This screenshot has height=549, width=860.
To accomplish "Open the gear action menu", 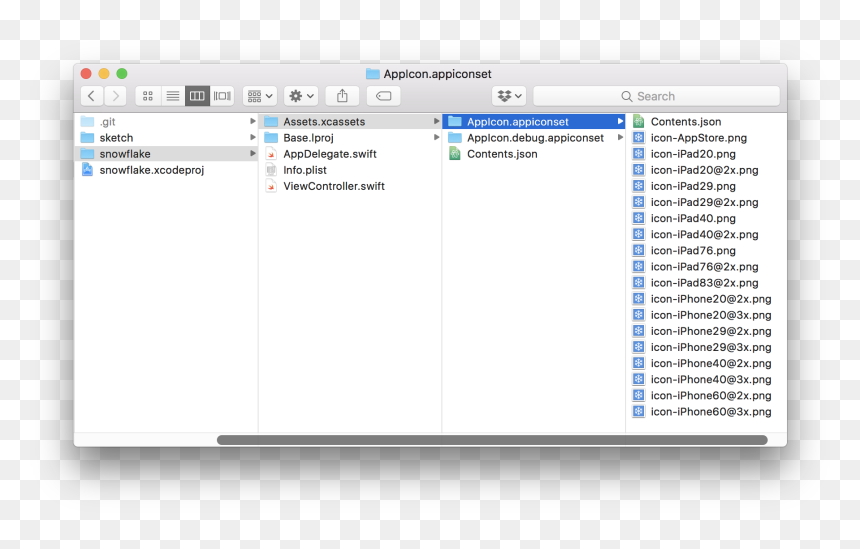I will pos(301,96).
